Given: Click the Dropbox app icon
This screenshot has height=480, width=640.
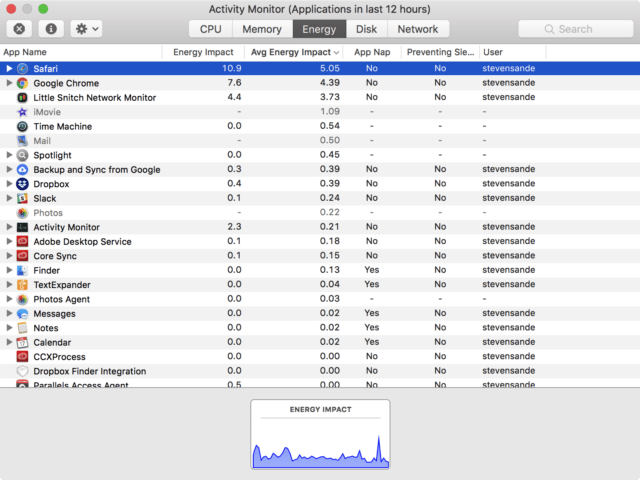Looking at the screenshot, I should 22,184.
